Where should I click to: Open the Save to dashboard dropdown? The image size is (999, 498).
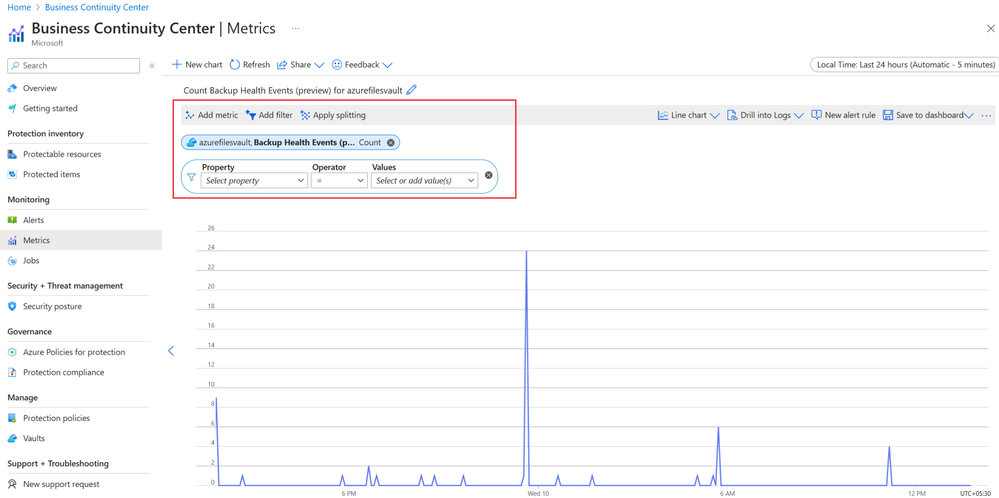pyautogui.click(x=928, y=115)
